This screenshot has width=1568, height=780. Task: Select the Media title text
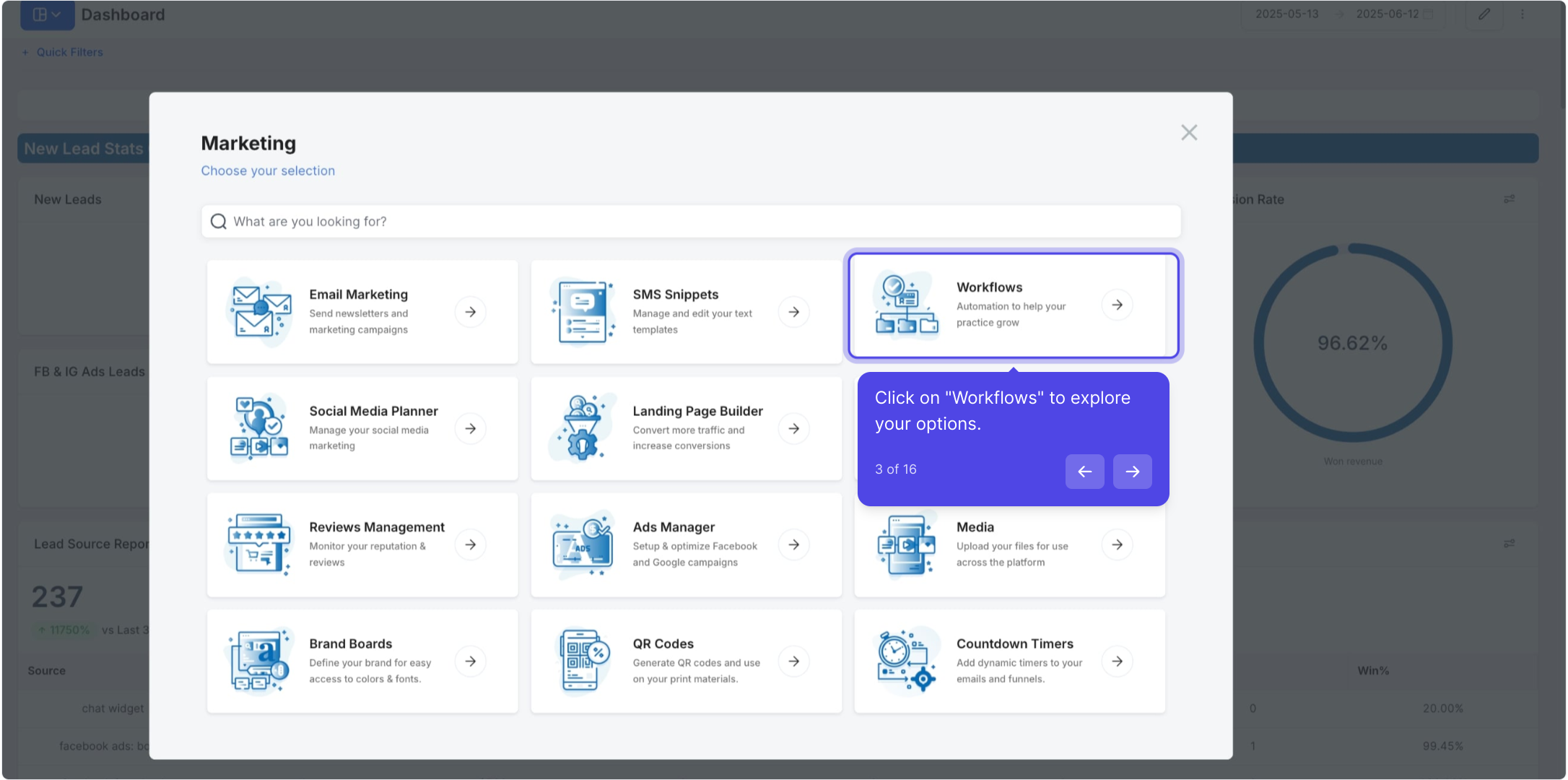(975, 527)
